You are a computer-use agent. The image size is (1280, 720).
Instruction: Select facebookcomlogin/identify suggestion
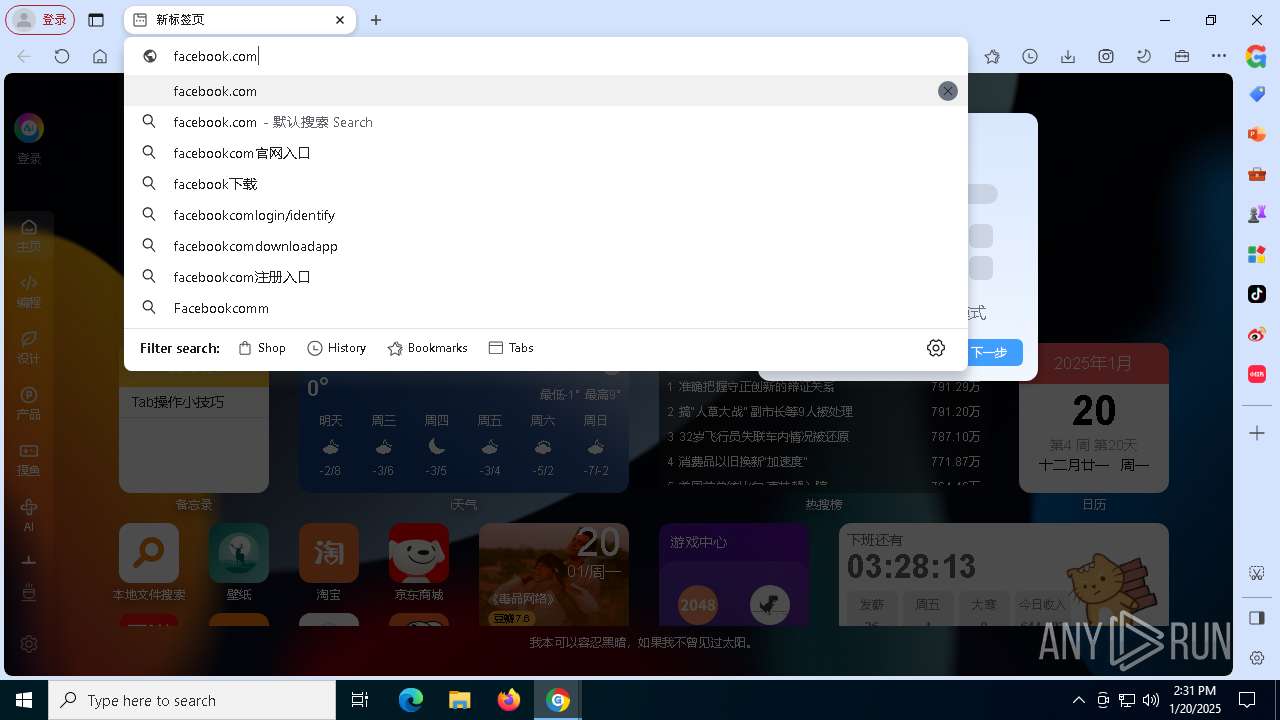[x=546, y=215]
